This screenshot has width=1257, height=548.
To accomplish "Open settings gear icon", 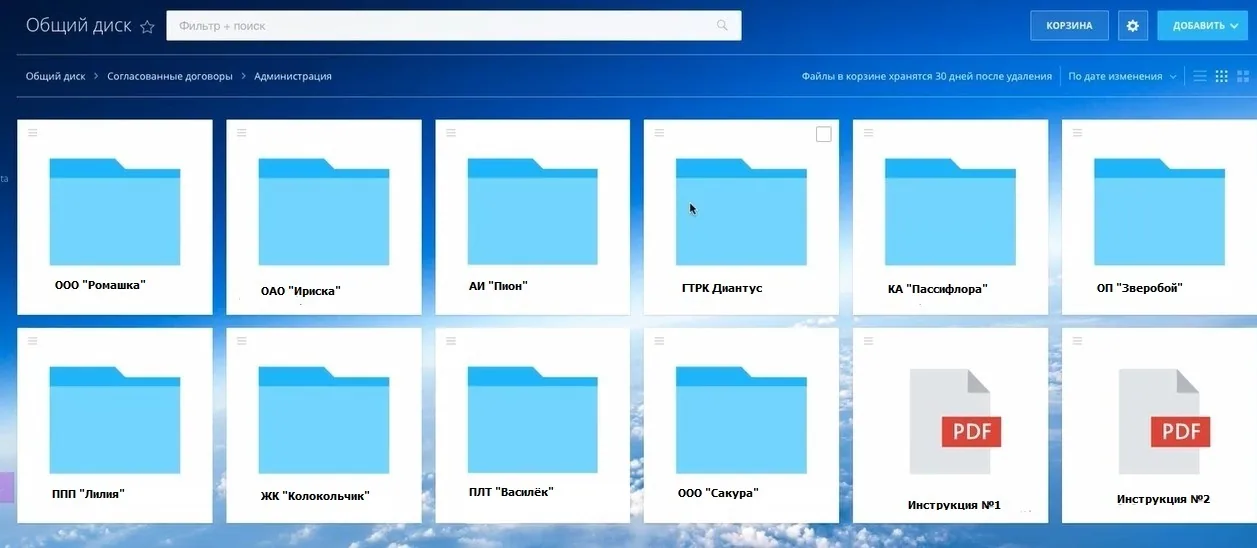I will (1133, 26).
